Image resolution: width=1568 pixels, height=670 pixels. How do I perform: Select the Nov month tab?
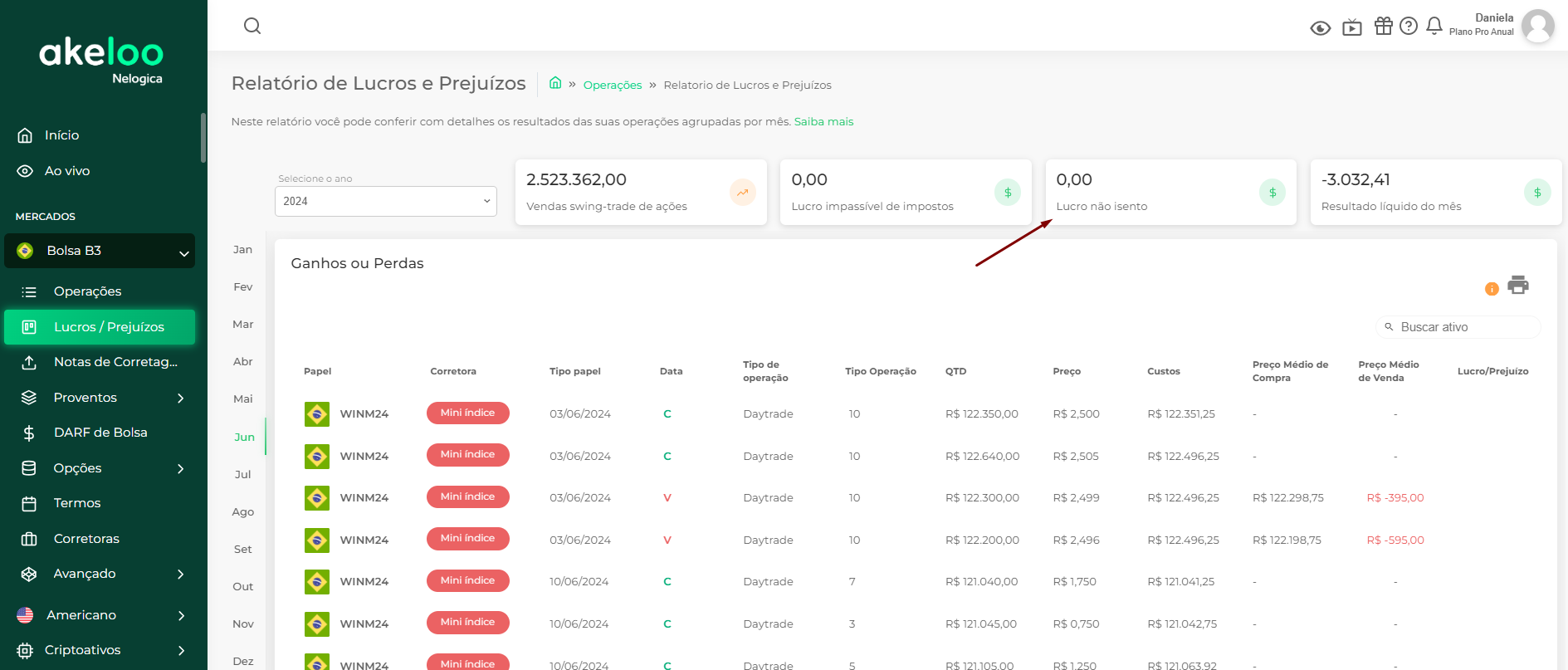pyautogui.click(x=242, y=624)
